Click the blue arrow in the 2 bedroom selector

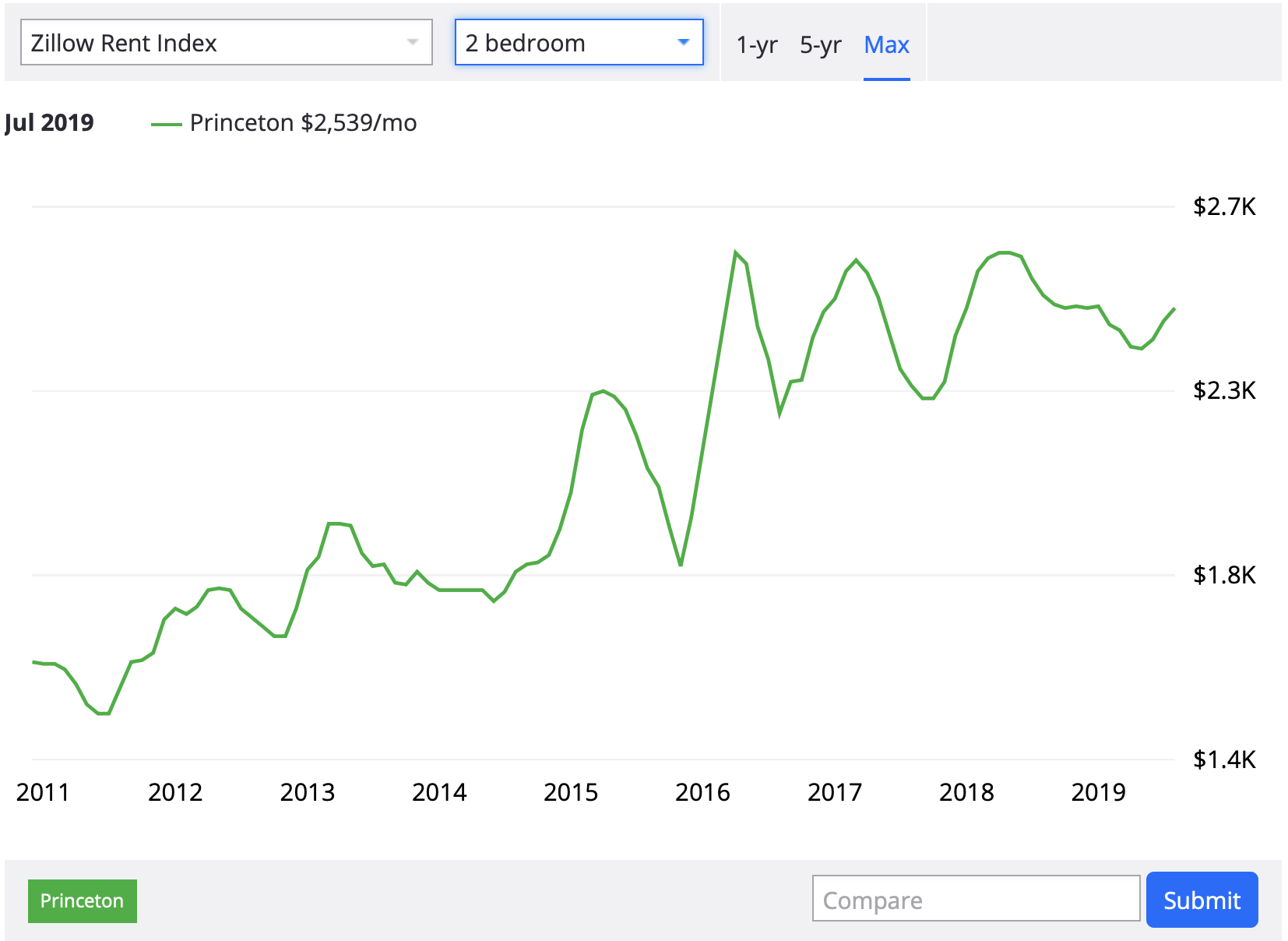pyautogui.click(x=684, y=43)
